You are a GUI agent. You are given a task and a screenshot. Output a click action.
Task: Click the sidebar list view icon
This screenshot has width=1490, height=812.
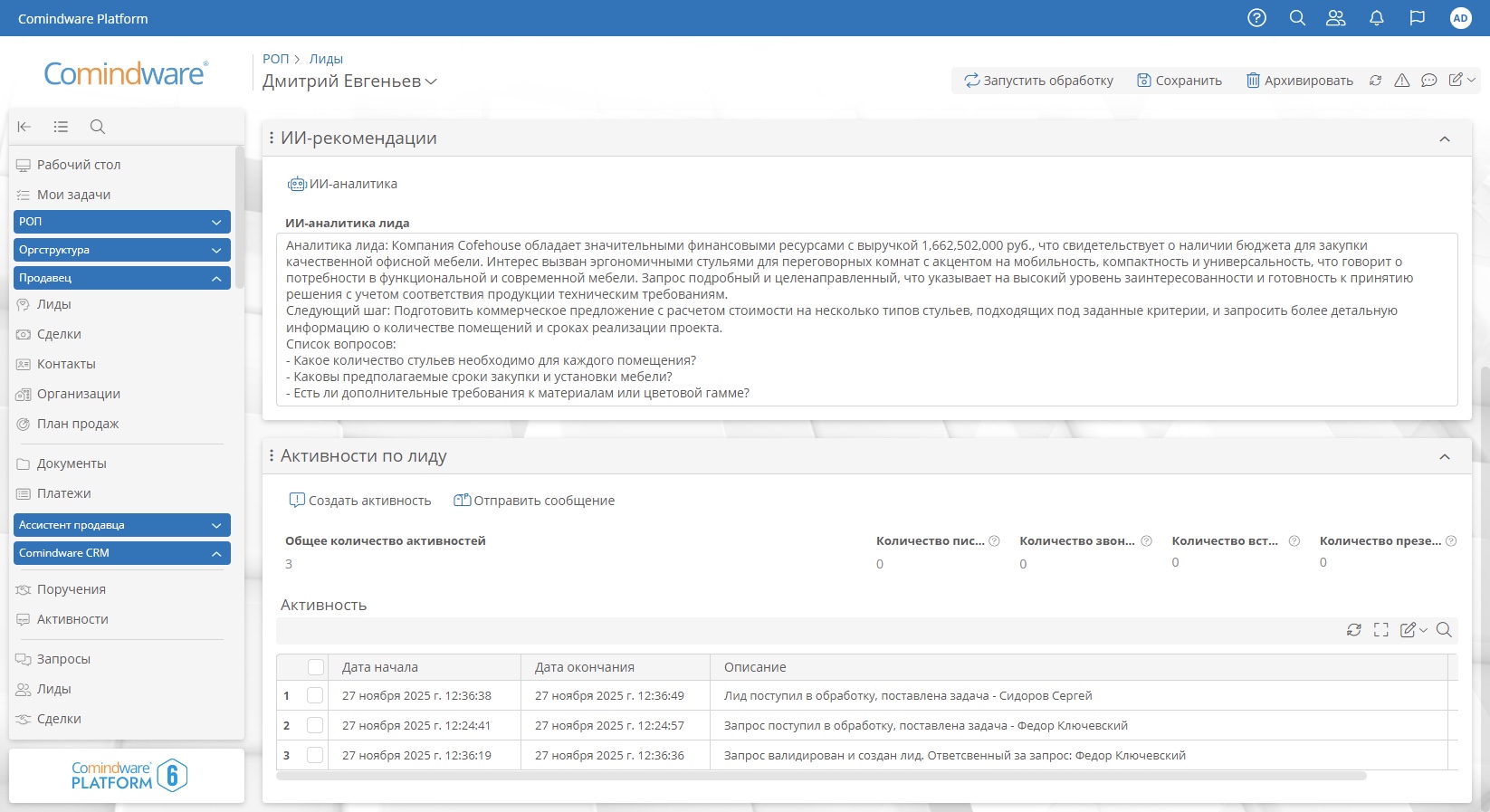tap(61, 127)
